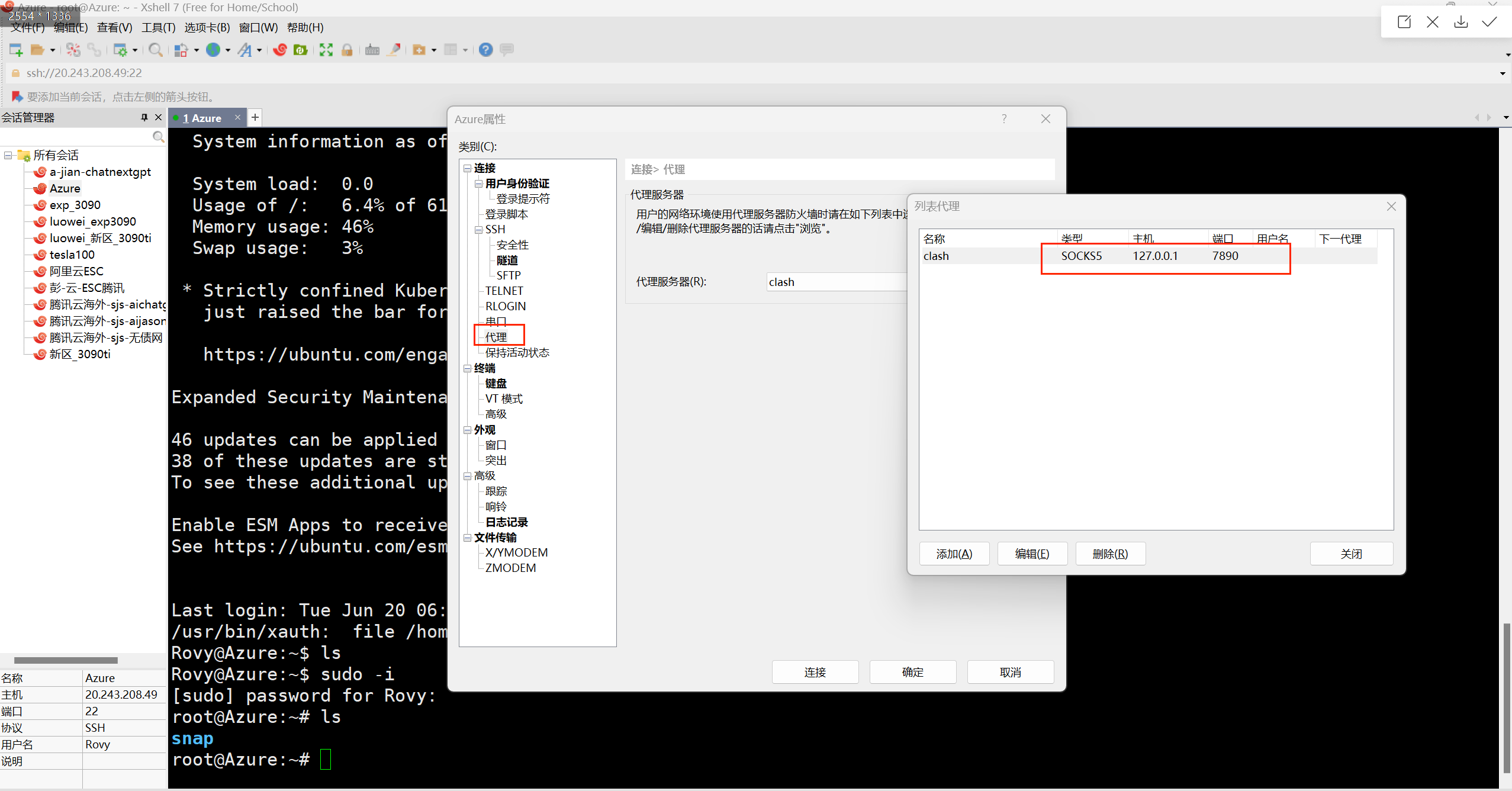The width and height of the screenshot is (1512, 791).
Task: Launch Xftp file transfer icon
Action: (x=300, y=50)
